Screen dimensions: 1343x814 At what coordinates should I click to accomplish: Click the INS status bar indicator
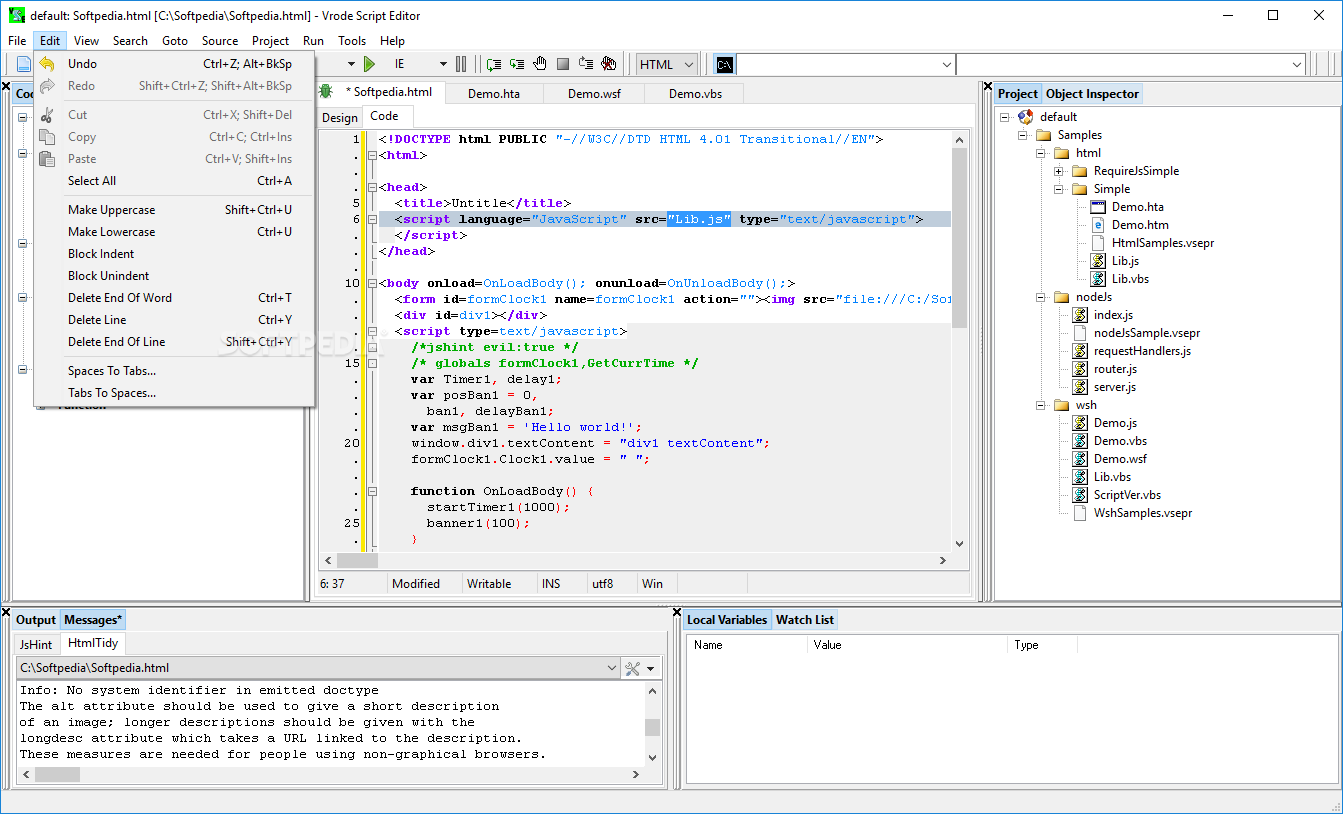[560, 583]
